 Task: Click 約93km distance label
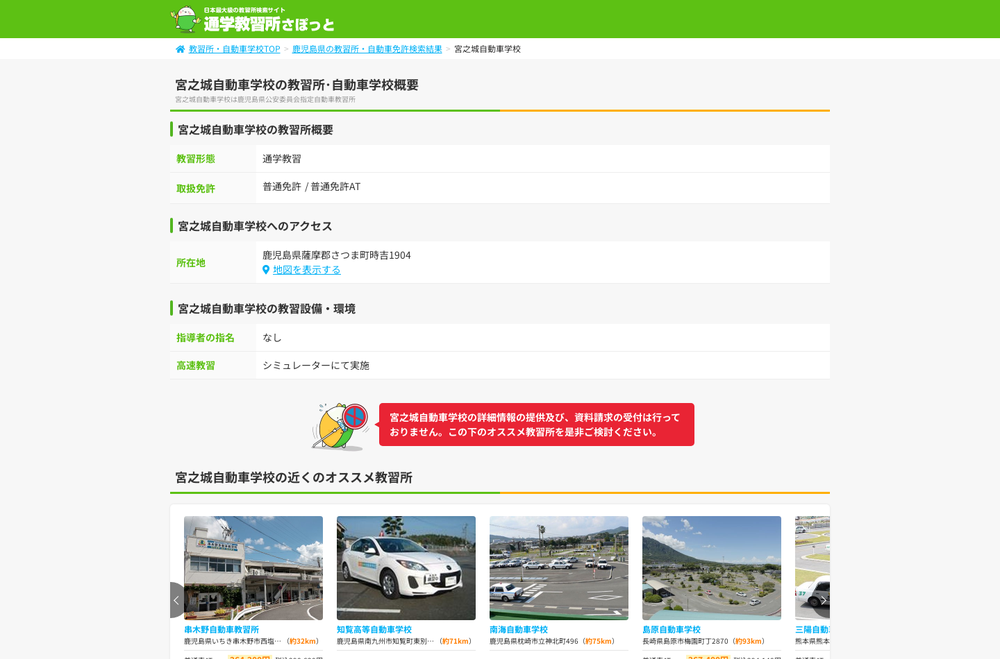coord(747,641)
